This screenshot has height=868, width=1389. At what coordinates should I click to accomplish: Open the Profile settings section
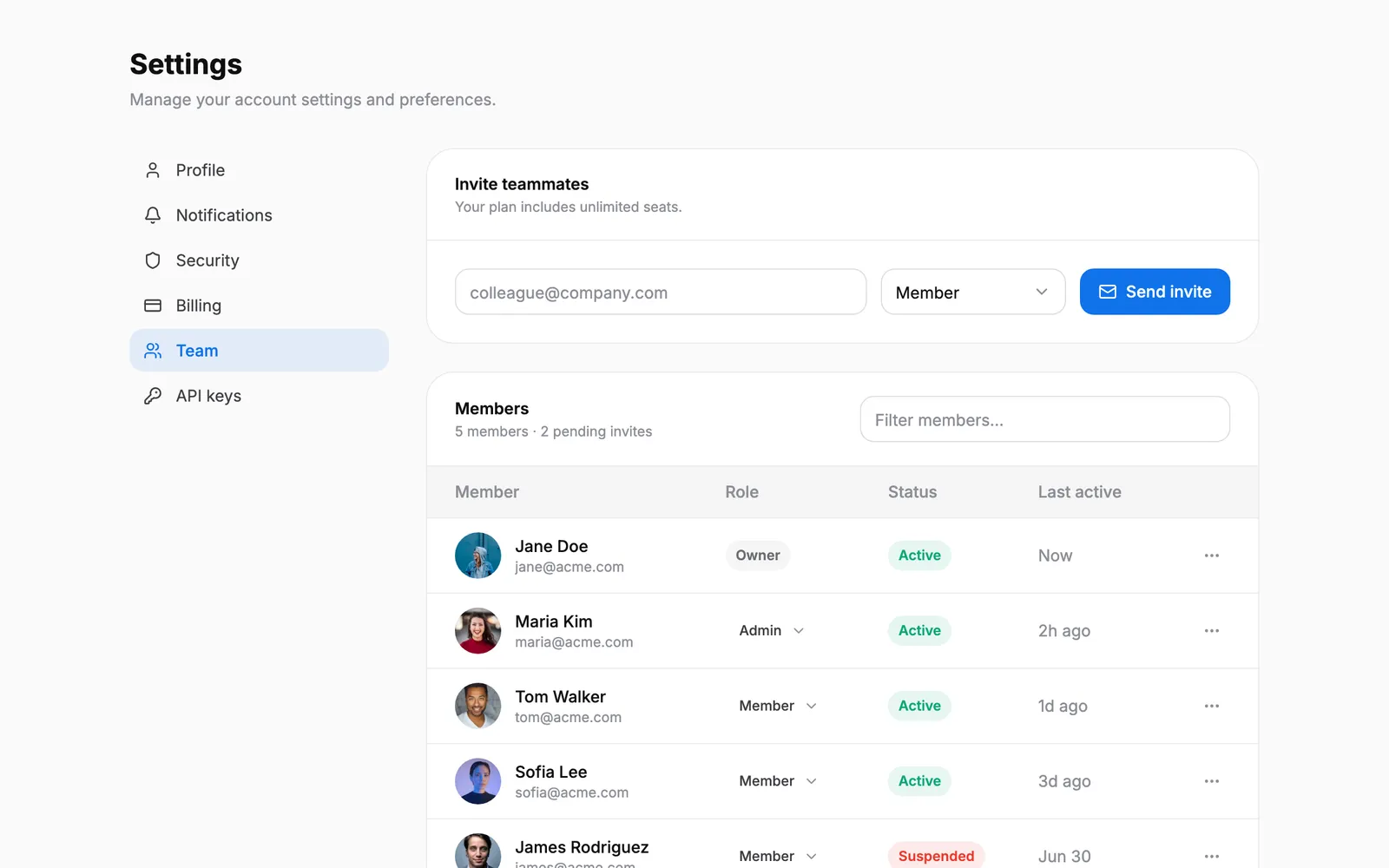259,170
